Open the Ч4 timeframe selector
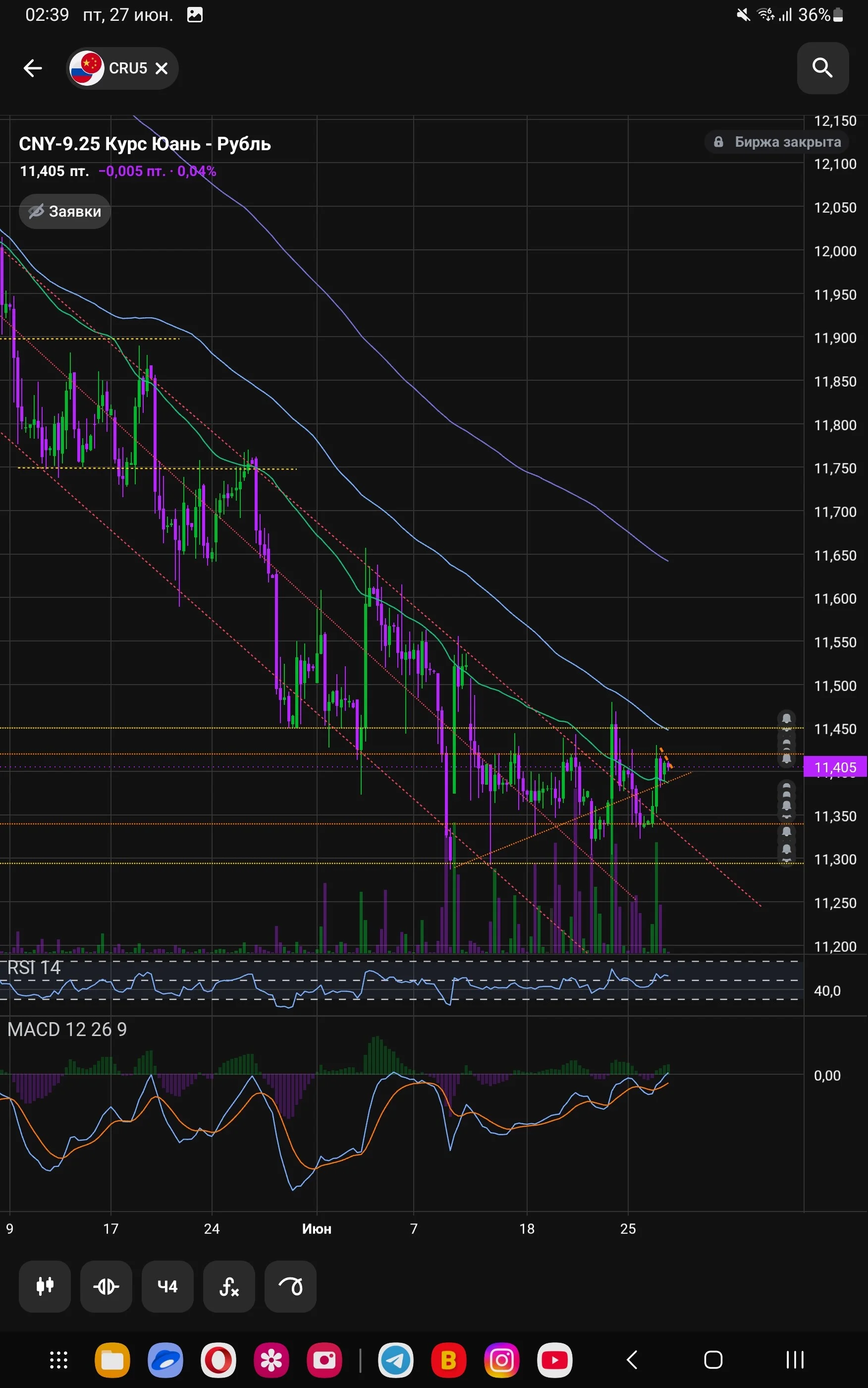 tap(167, 1286)
